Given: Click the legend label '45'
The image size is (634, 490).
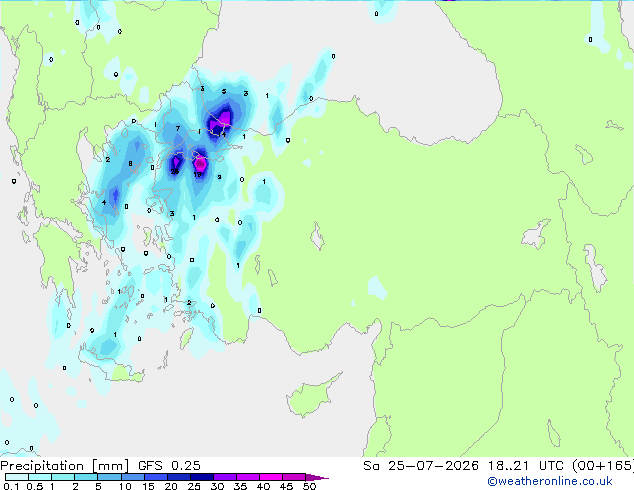Looking at the screenshot, I should point(286,486).
